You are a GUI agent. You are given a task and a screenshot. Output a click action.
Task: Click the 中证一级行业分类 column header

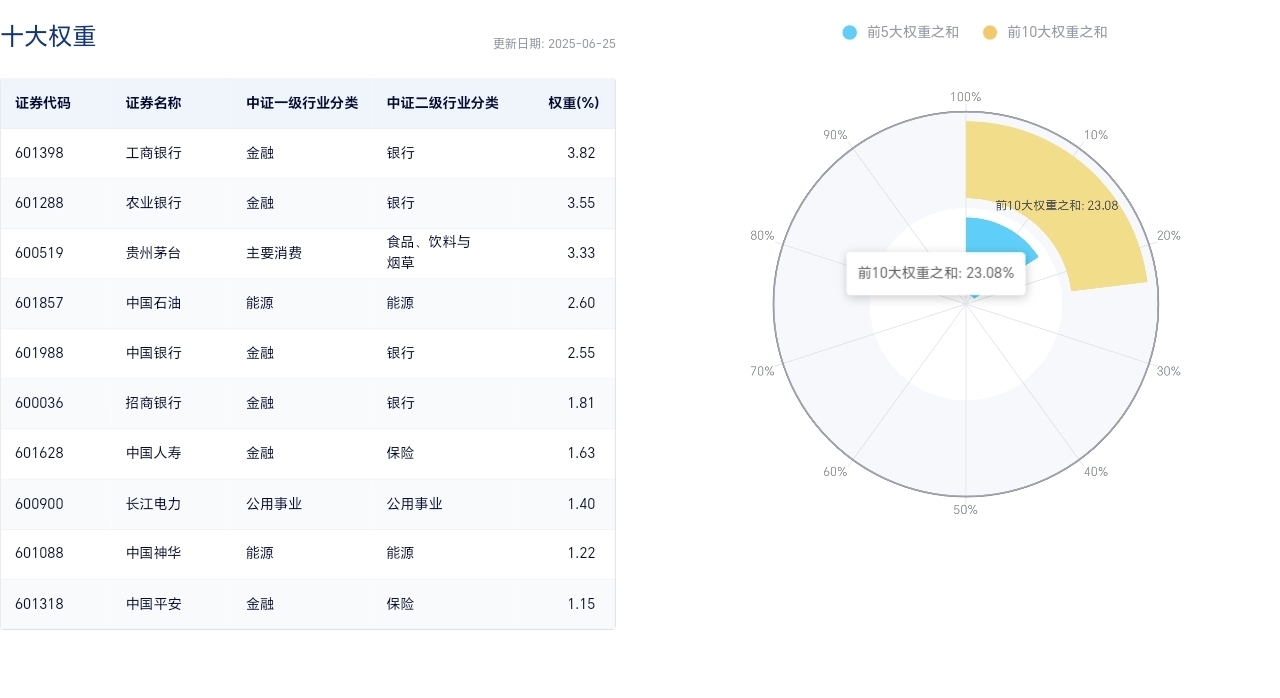302,103
